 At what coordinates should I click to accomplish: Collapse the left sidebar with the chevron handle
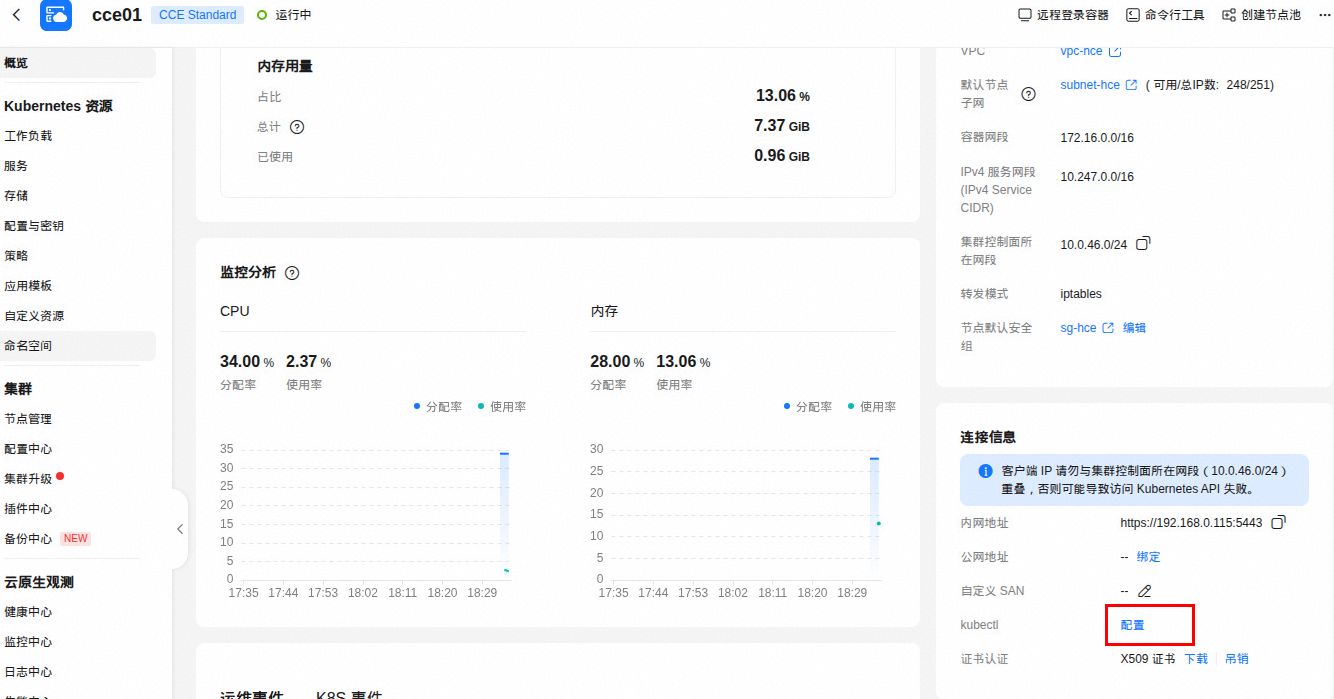(x=180, y=529)
